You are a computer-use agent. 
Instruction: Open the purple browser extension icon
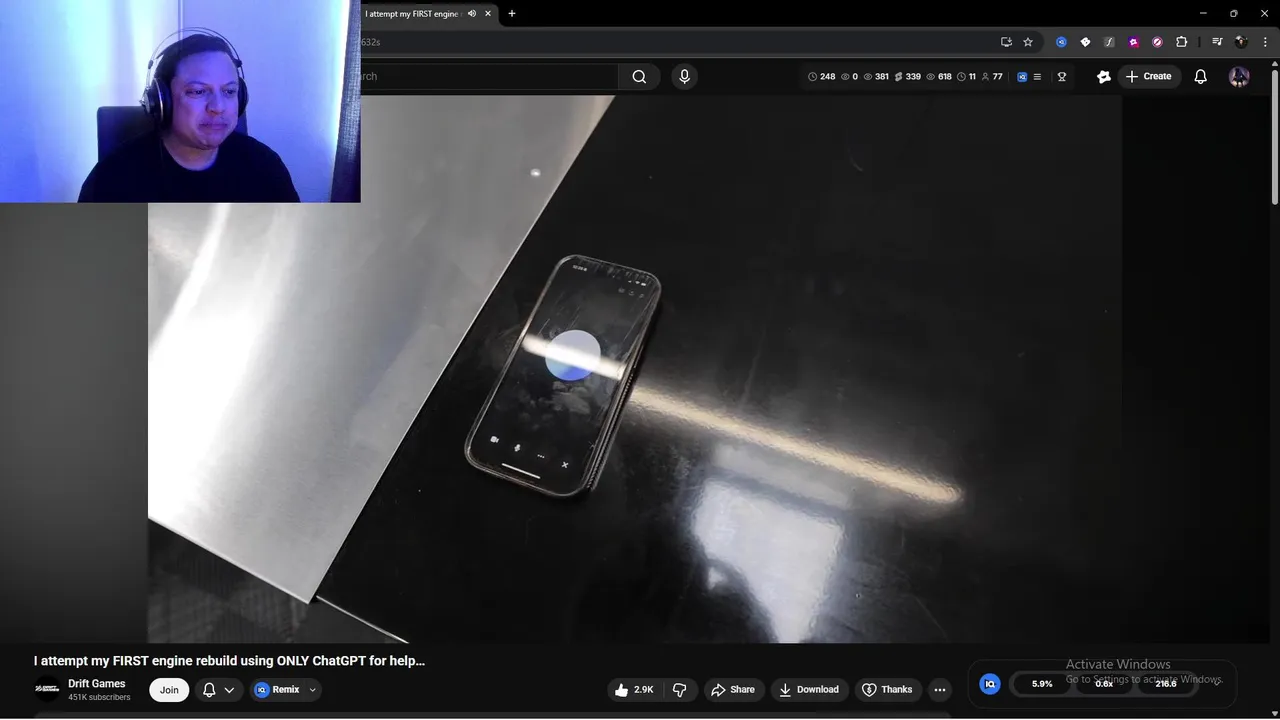[1133, 42]
